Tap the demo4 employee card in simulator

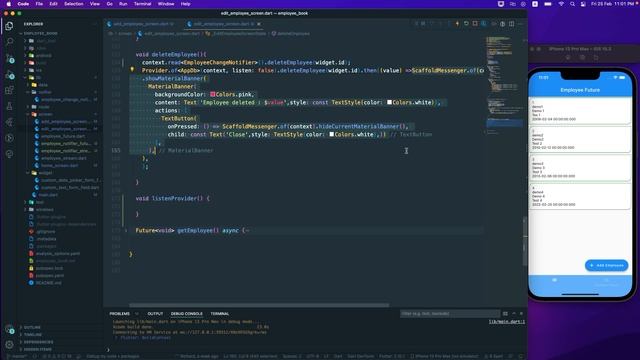[x=580, y=197]
